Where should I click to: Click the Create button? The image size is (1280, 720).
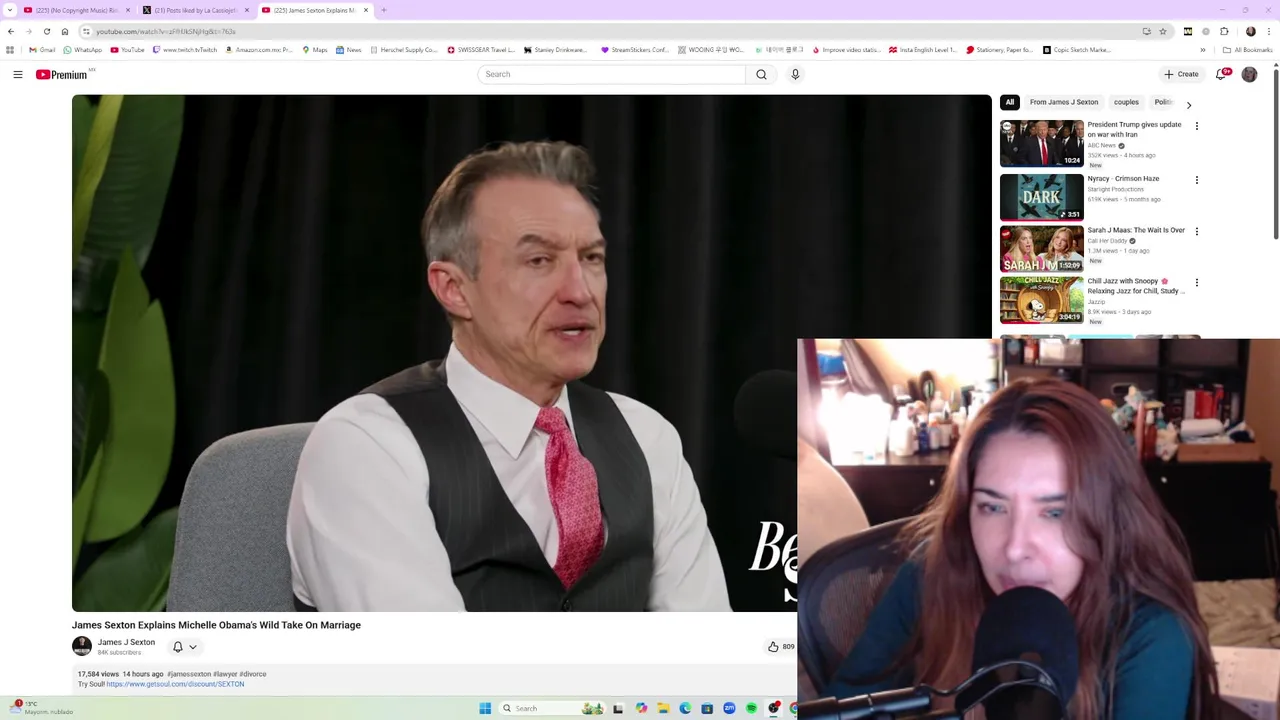[1181, 74]
